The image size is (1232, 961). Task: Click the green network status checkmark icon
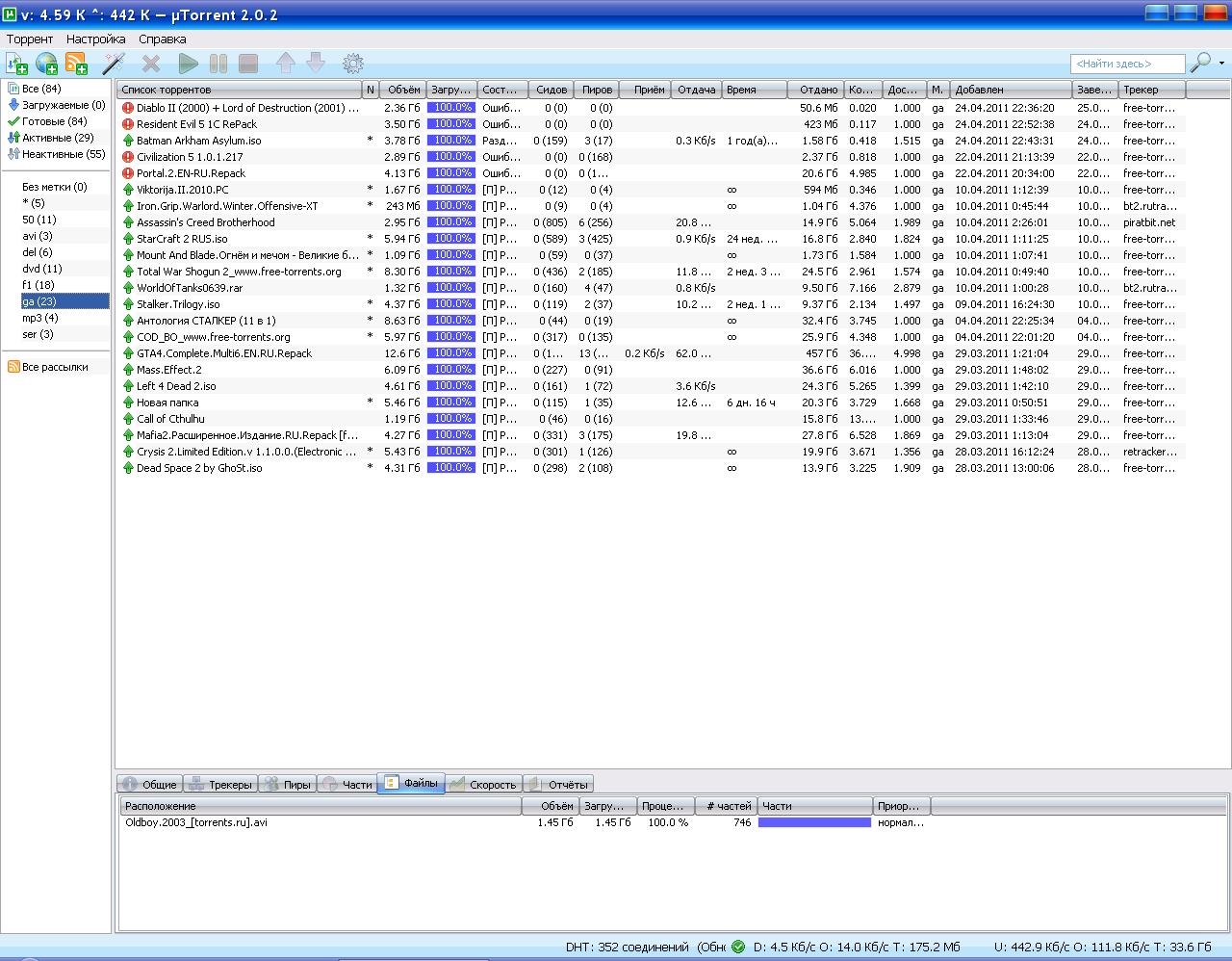(x=738, y=947)
